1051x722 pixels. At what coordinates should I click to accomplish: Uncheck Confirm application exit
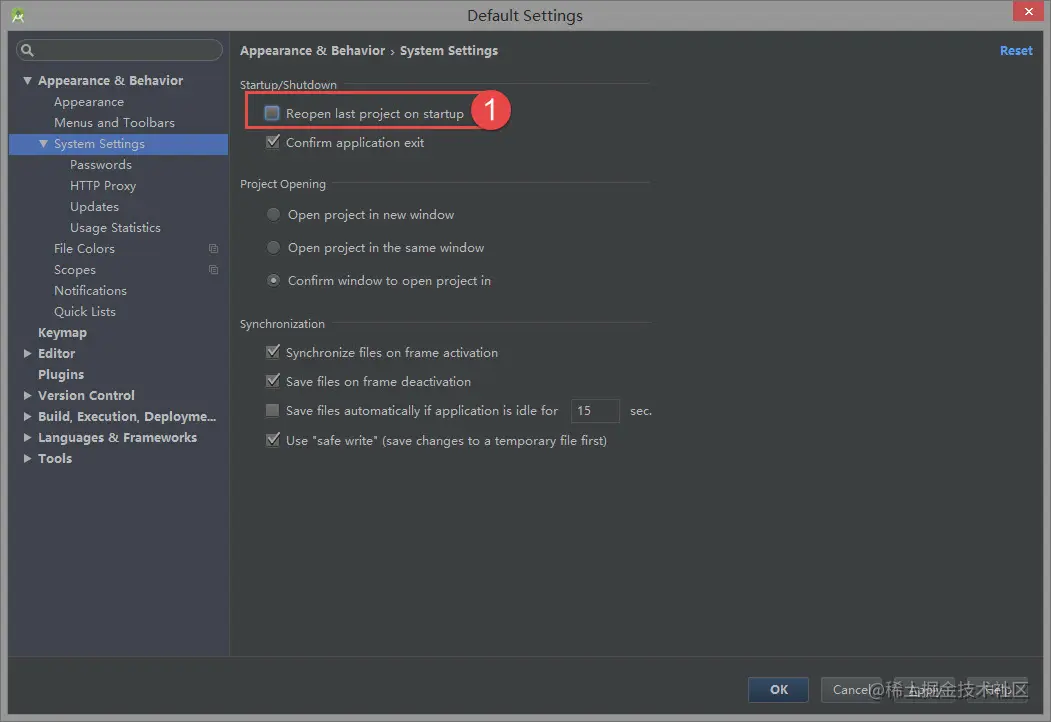273,142
